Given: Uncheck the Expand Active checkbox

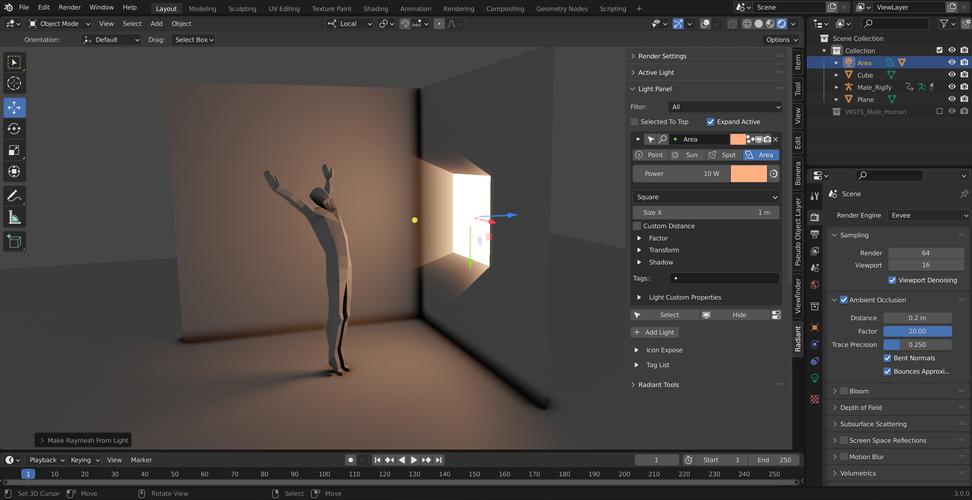Looking at the screenshot, I should pyautogui.click(x=710, y=122).
